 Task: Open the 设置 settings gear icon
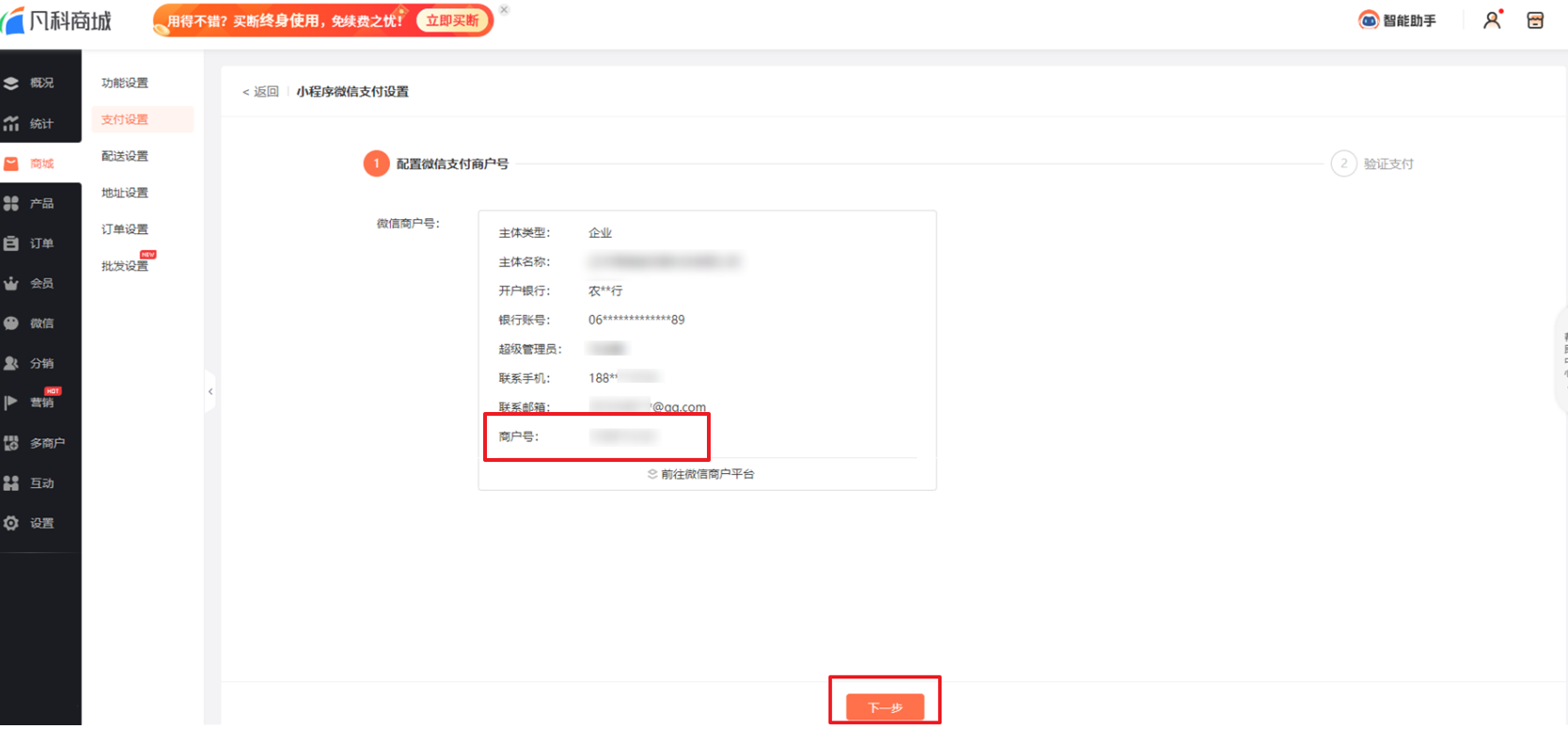[11, 523]
